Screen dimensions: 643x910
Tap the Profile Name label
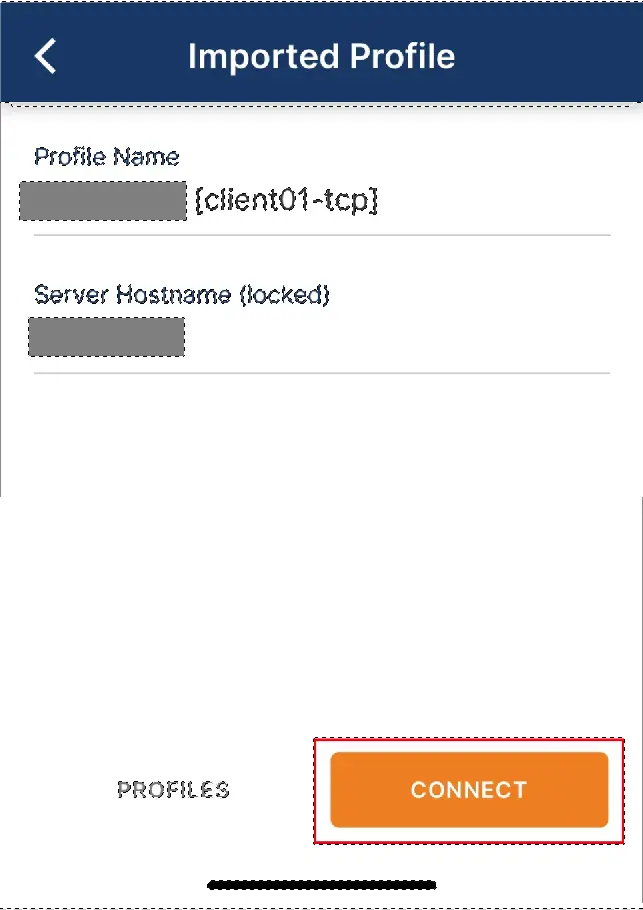[x=107, y=157]
